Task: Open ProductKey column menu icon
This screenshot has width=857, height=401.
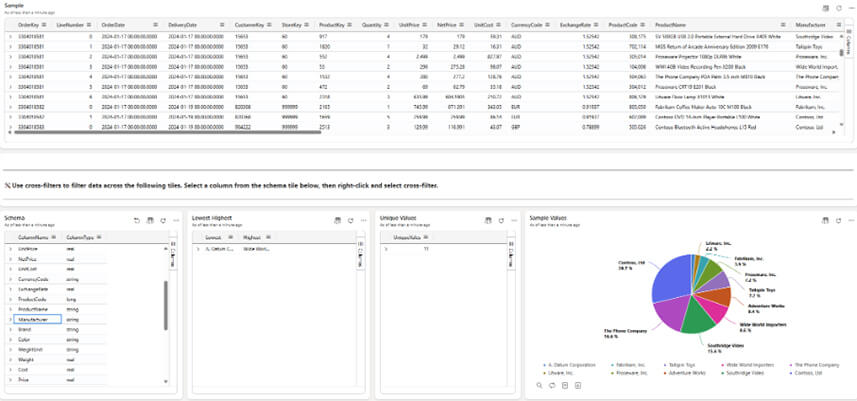Action: [x=348, y=25]
